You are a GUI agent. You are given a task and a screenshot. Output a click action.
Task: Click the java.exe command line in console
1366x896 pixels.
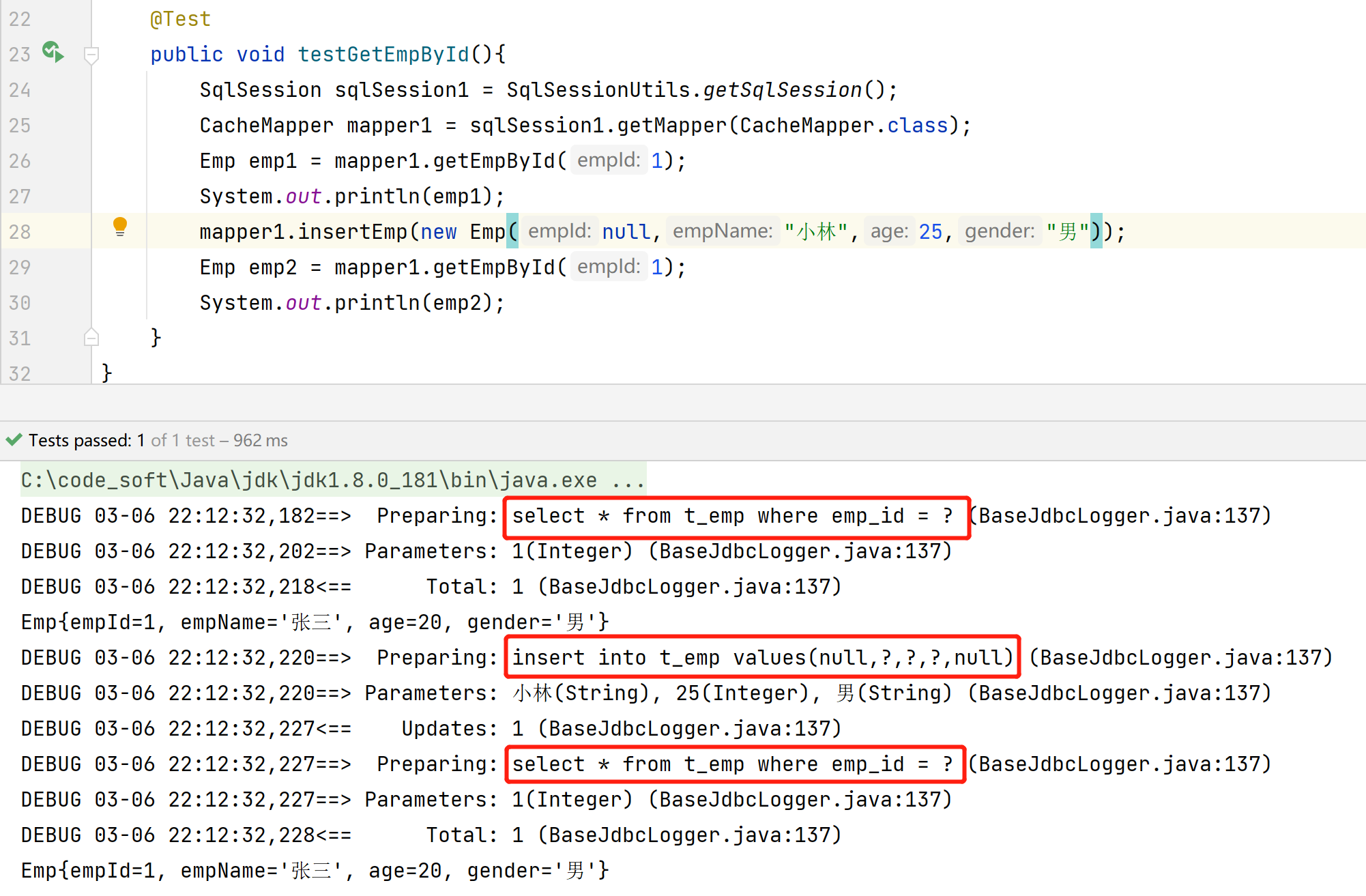[333, 480]
